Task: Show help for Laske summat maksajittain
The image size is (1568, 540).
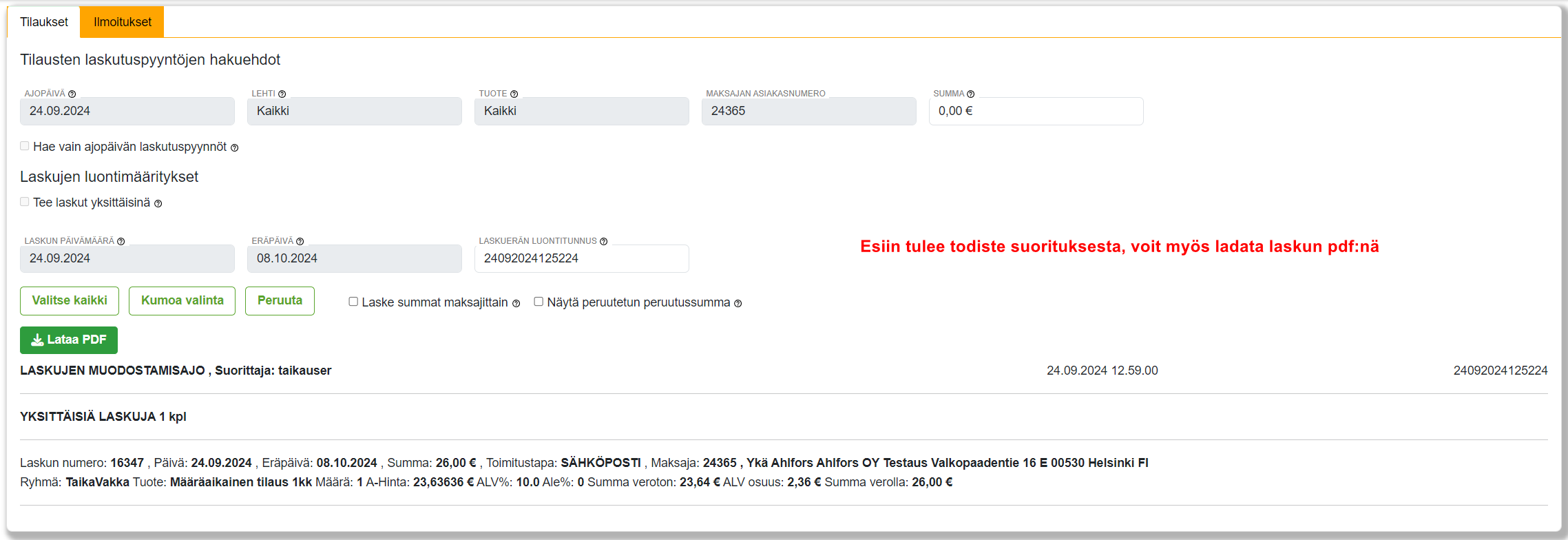Action: click(x=516, y=304)
